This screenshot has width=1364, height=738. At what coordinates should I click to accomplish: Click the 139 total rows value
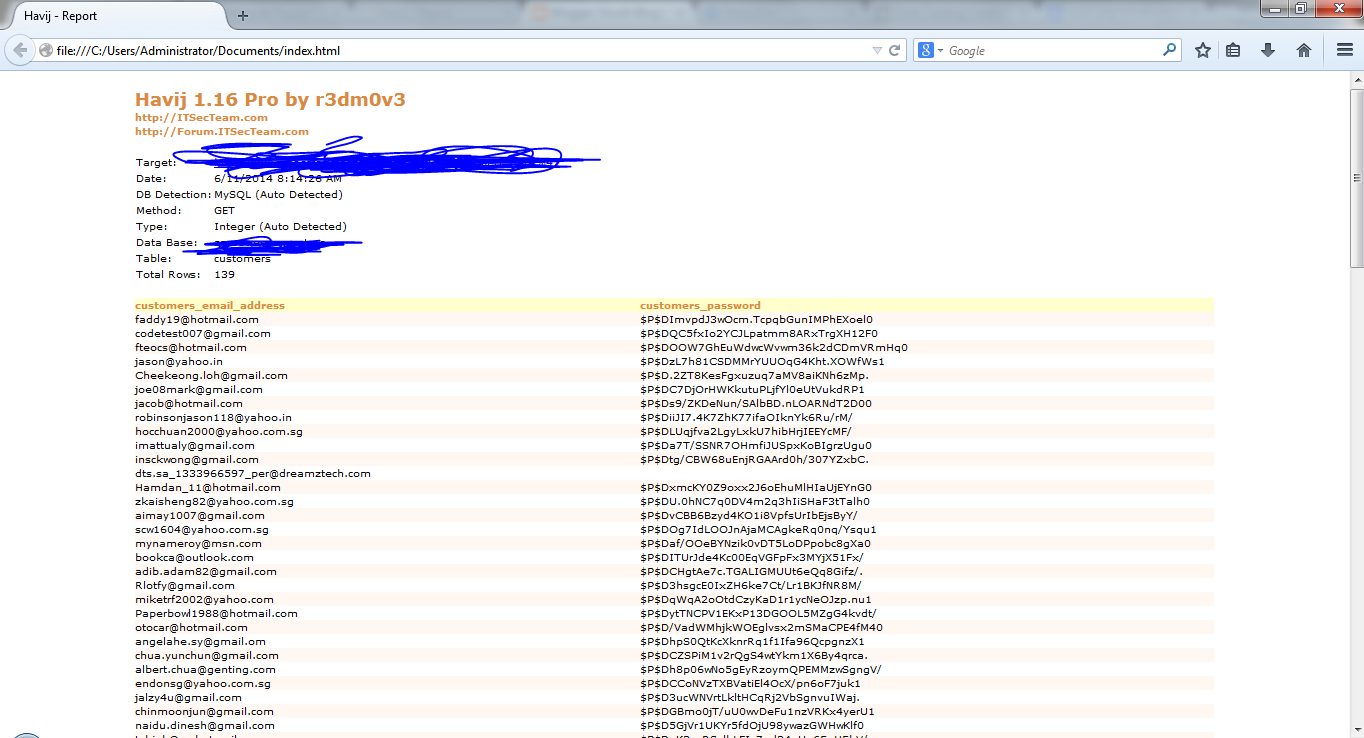224,274
